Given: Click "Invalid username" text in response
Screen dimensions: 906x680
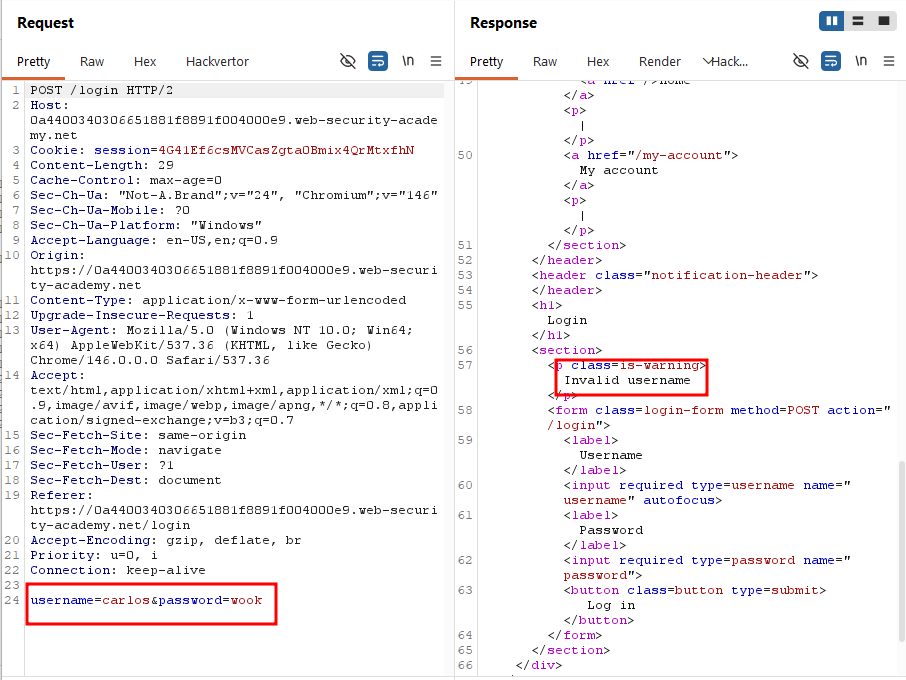Looking at the screenshot, I should 627,380.
